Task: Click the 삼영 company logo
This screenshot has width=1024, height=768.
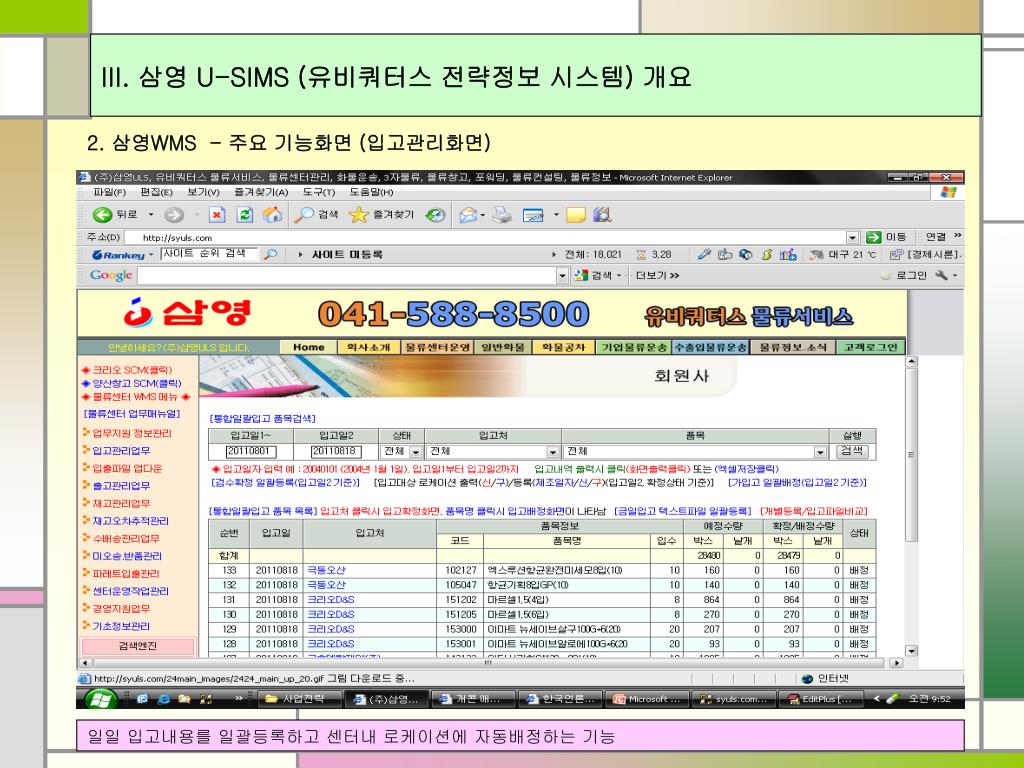Action: coord(187,313)
